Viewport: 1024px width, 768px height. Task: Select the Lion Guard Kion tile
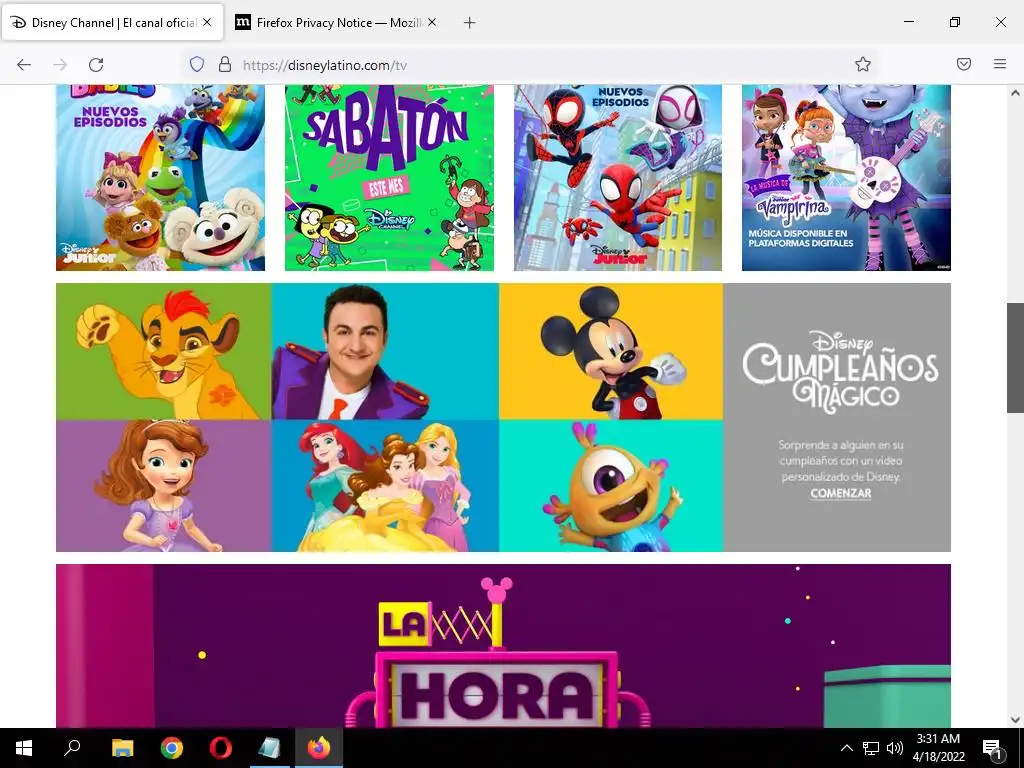point(163,351)
